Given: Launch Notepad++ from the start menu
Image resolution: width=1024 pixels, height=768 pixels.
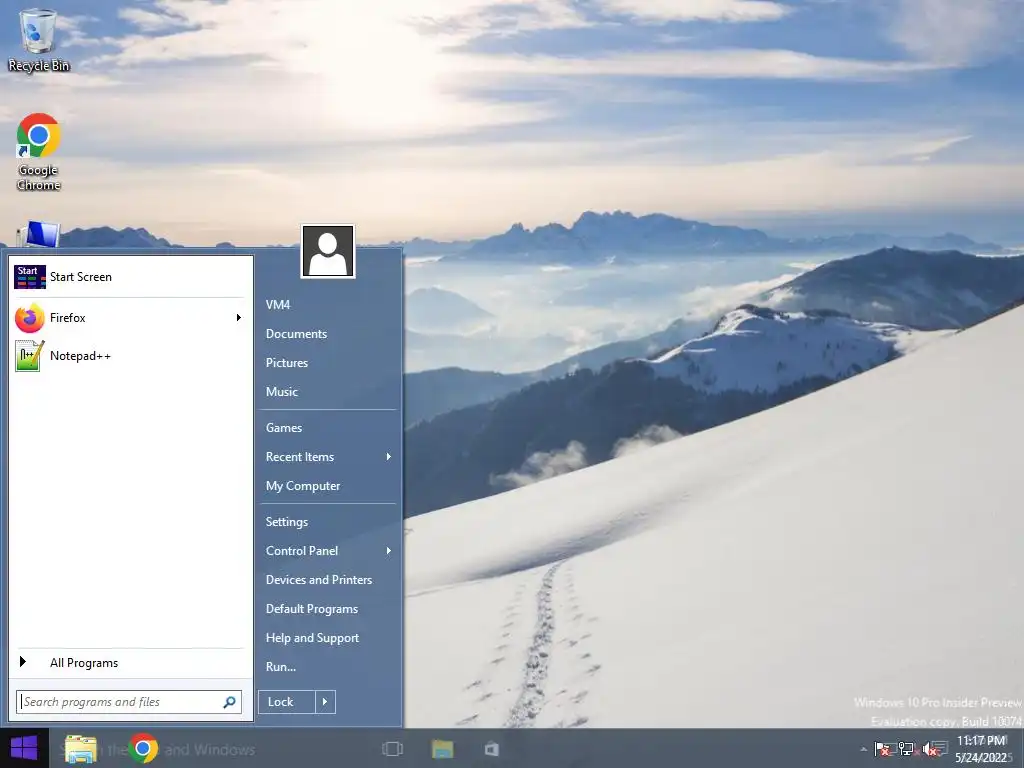Looking at the screenshot, I should pos(131,356).
